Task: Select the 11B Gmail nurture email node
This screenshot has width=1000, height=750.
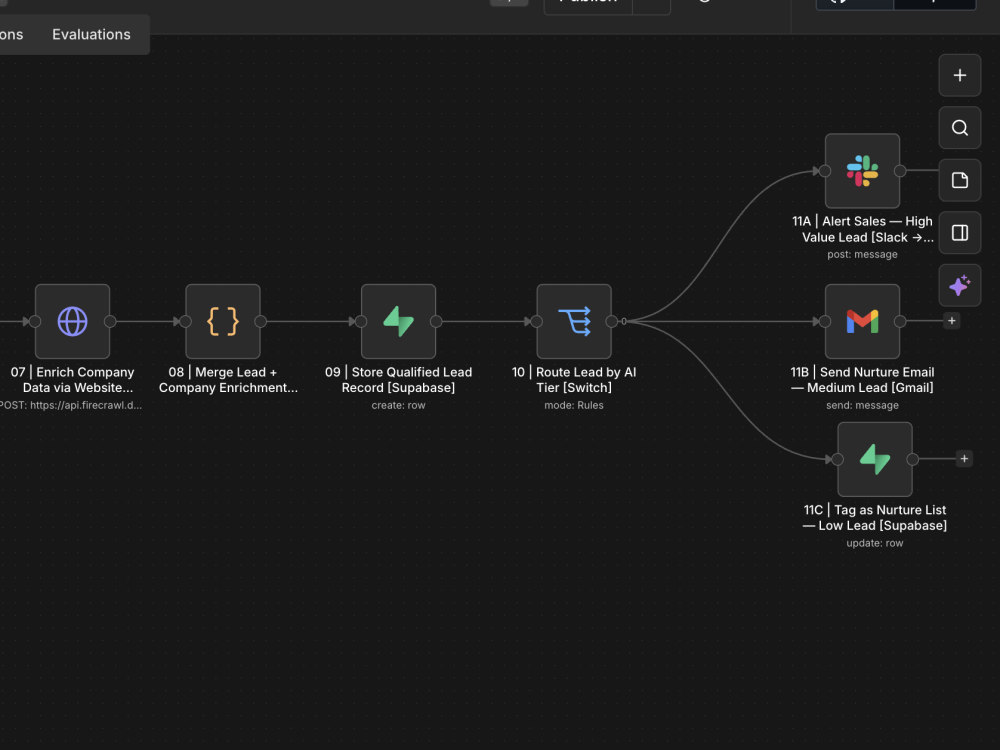Action: 862,321
